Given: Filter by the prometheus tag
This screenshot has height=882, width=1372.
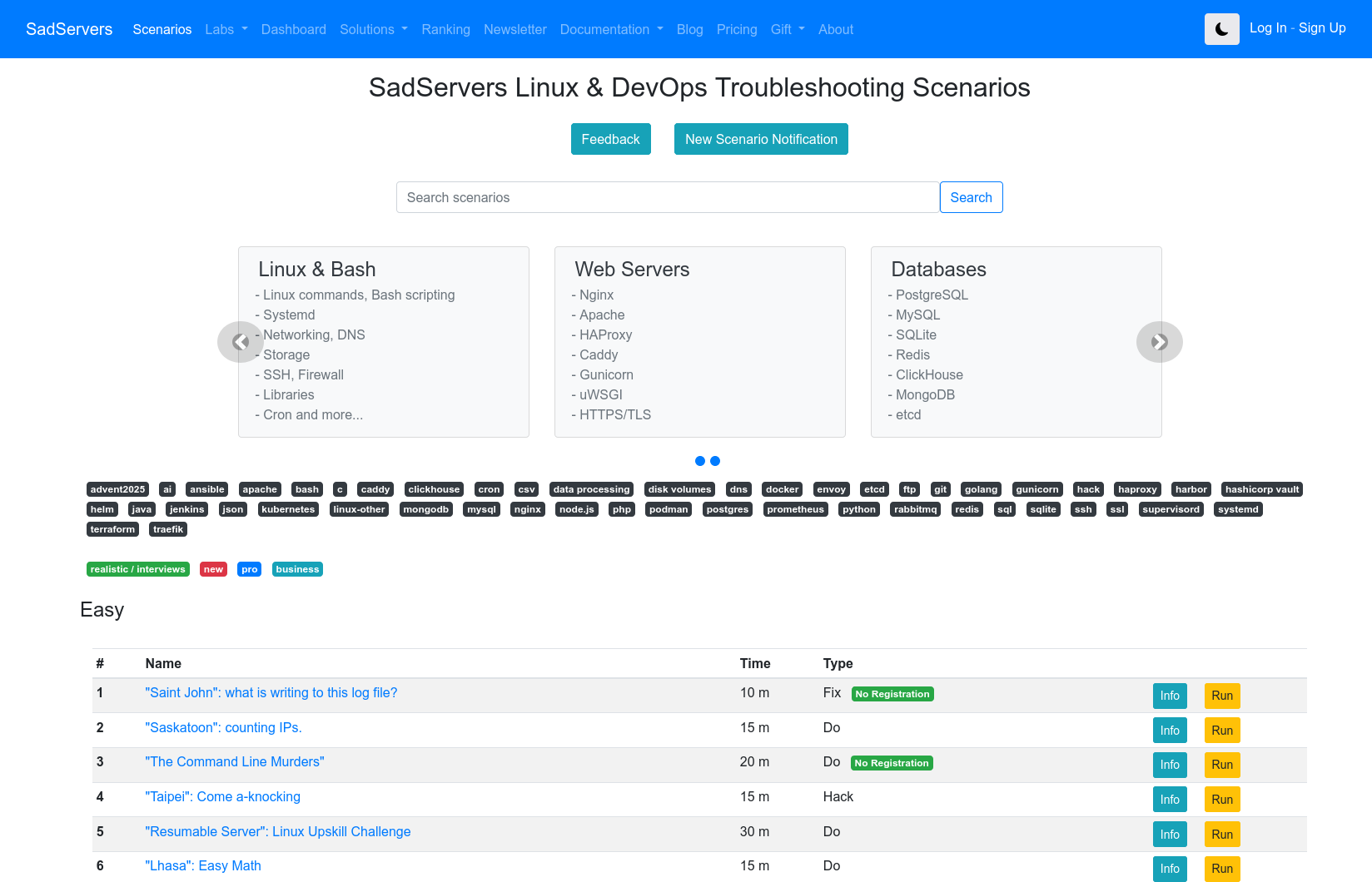Looking at the screenshot, I should pyautogui.click(x=796, y=509).
